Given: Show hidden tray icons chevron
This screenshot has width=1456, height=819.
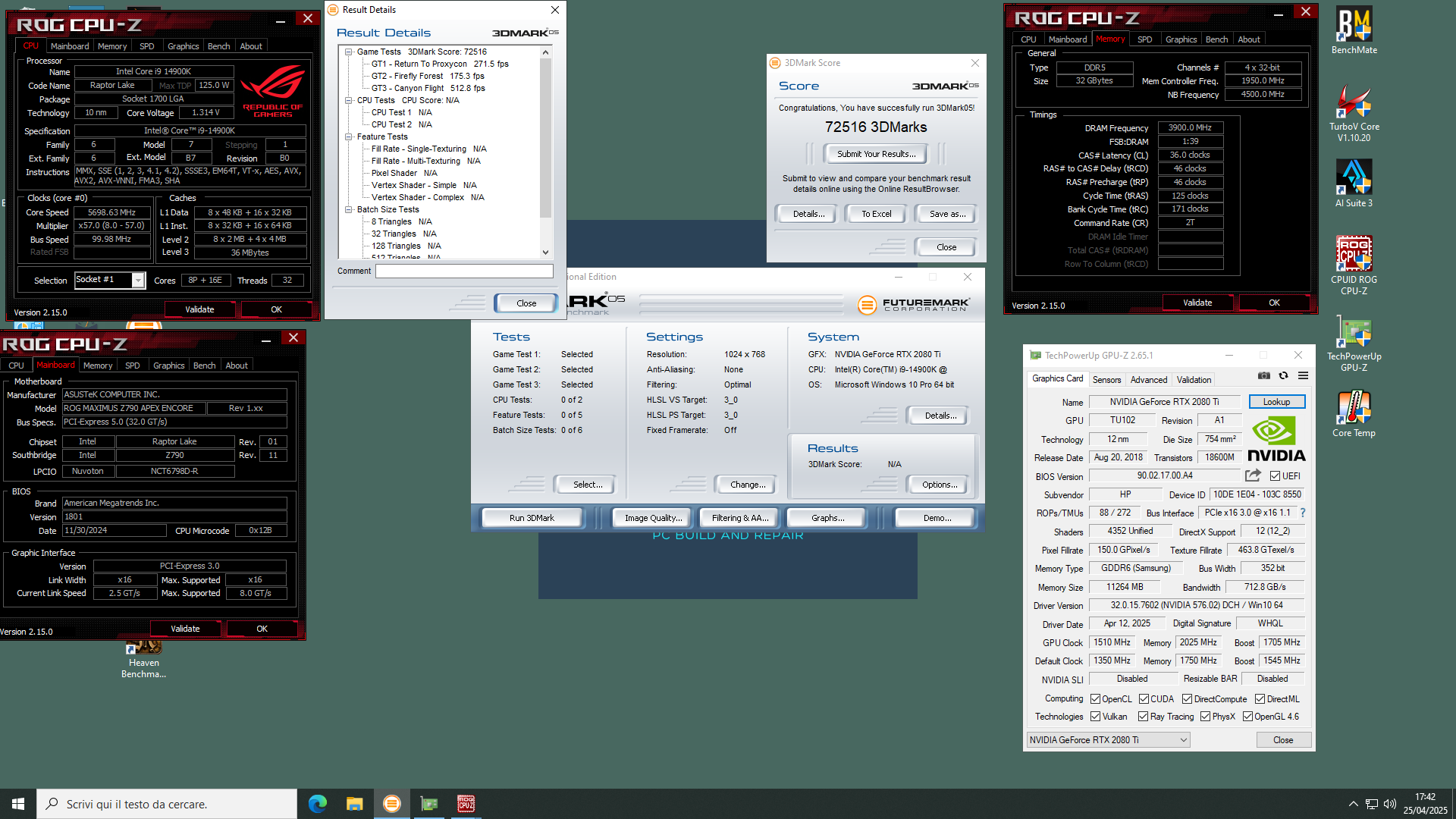Looking at the screenshot, I should [1353, 804].
